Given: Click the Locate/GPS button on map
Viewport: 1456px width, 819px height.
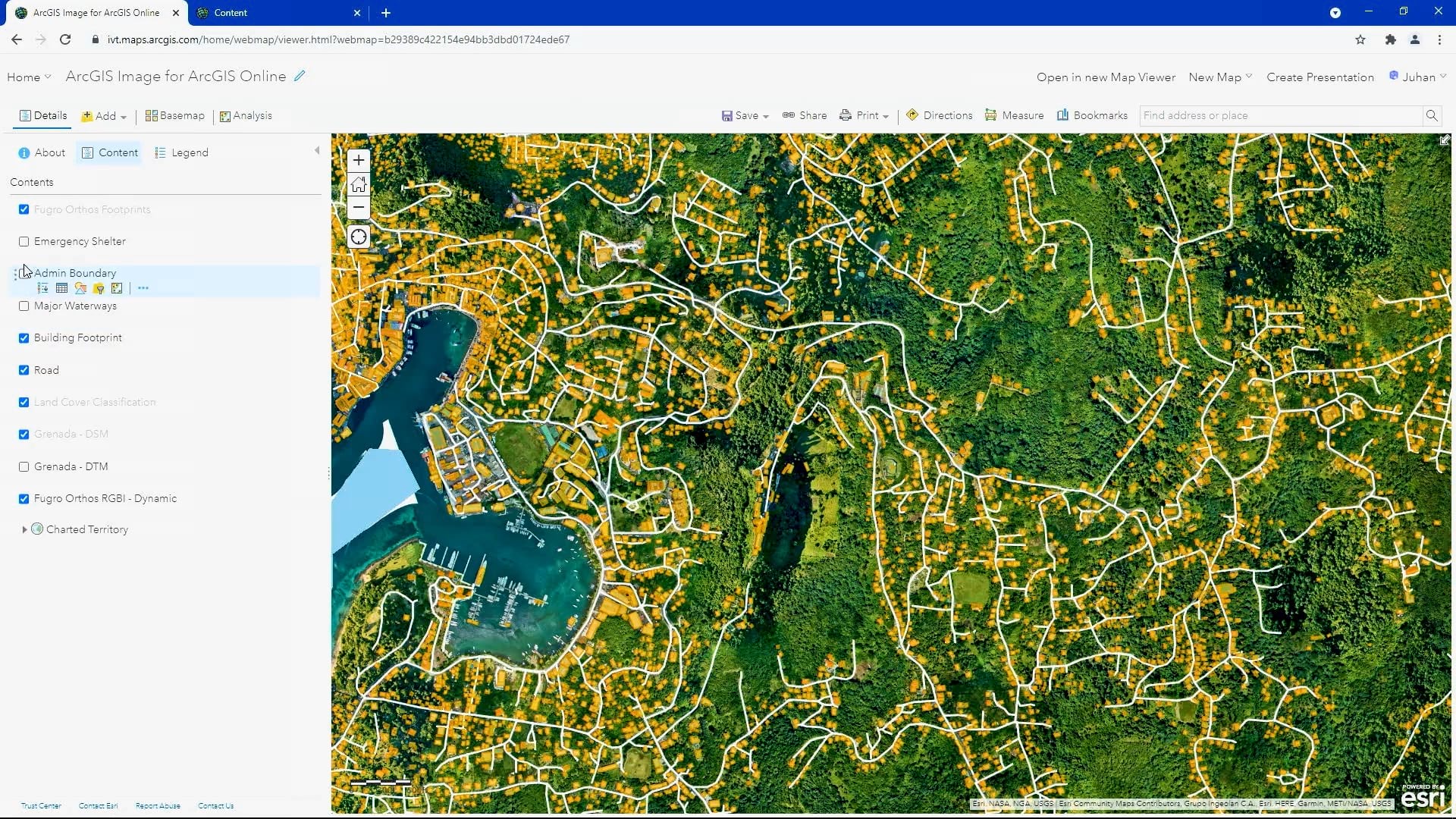Looking at the screenshot, I should [x=358, y=237].
